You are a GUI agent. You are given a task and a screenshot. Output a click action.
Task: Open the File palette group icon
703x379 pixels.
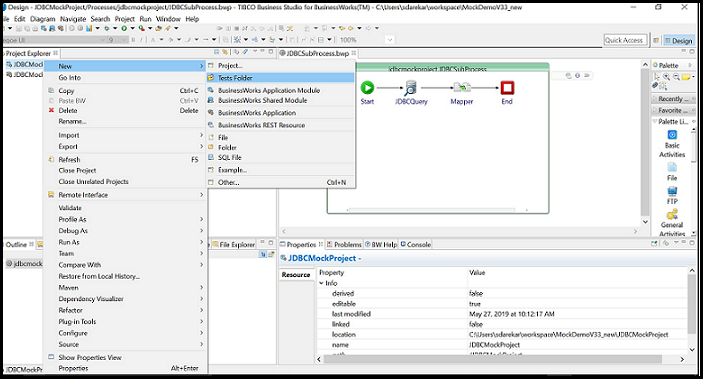tap(672, 168)
